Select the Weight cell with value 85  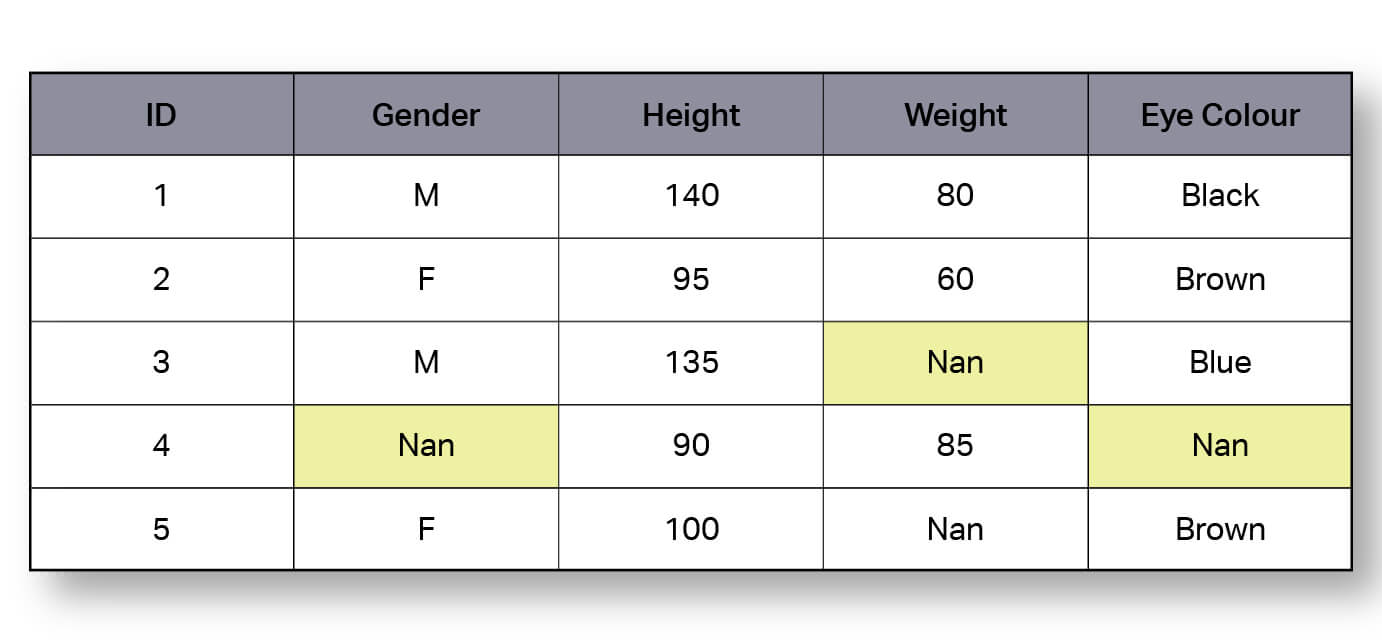coord(955,446)
